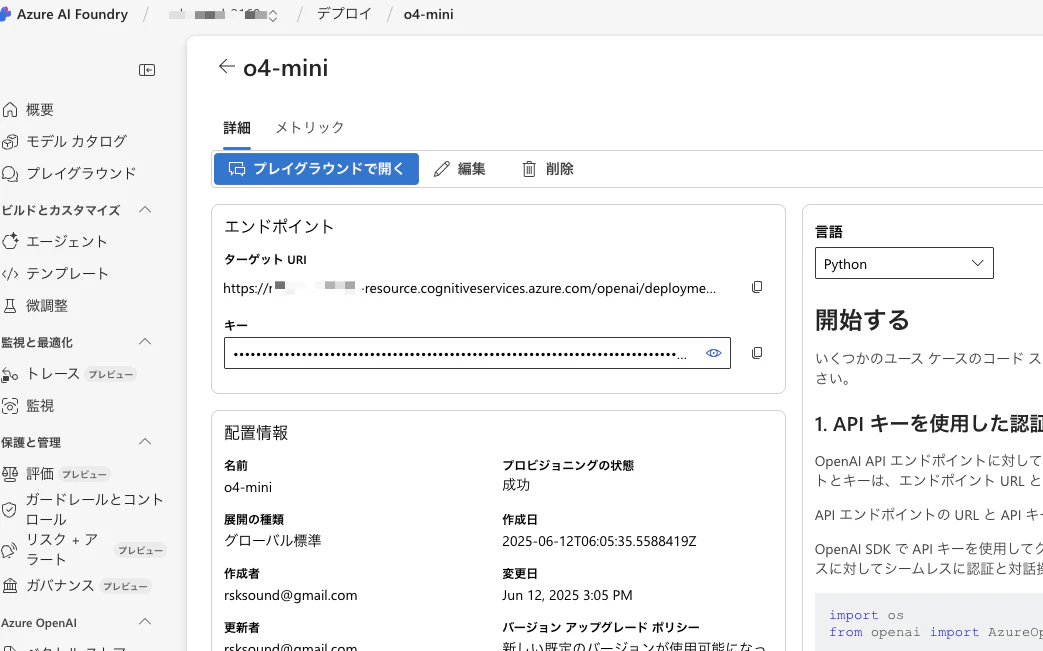Click the モデル カタログ icon
This screenshot has height=651, width=1043.
[x=10, y=142]
